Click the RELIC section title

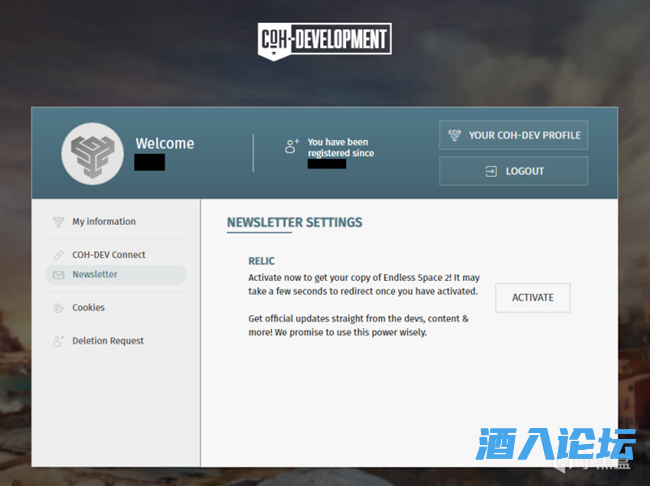point(261,261)
